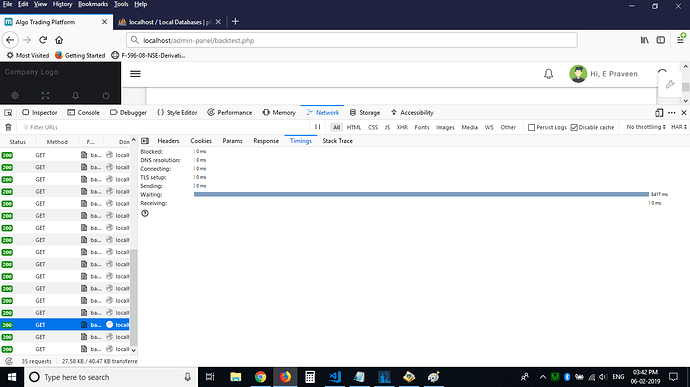Filter requests by XHR
690x387 pixels.
tap(402, 127)
